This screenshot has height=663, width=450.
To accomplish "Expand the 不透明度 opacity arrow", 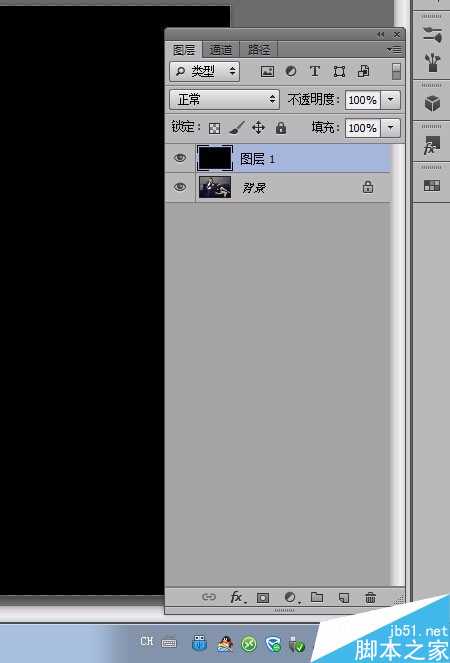I will pyautogui.click(x=391, y=100).
